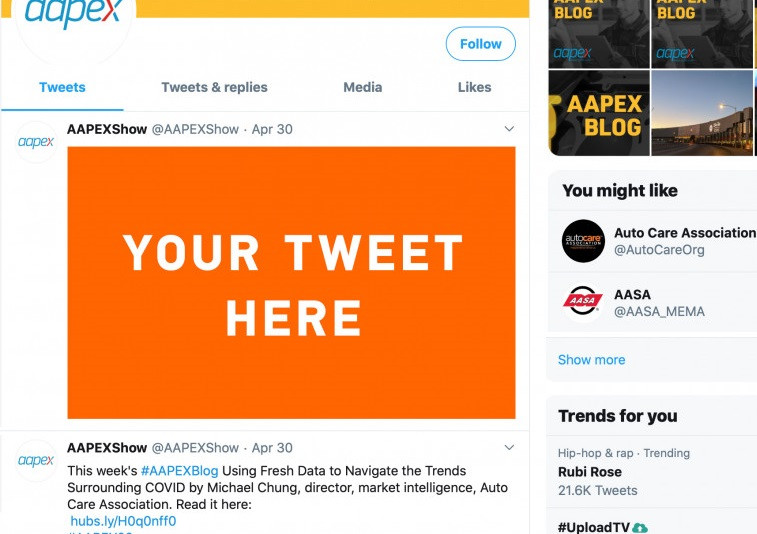The height and width of the screenshot is (534, 757).
Task: Open first tweet's chevron dropdown menu
Action: [509, 129]
